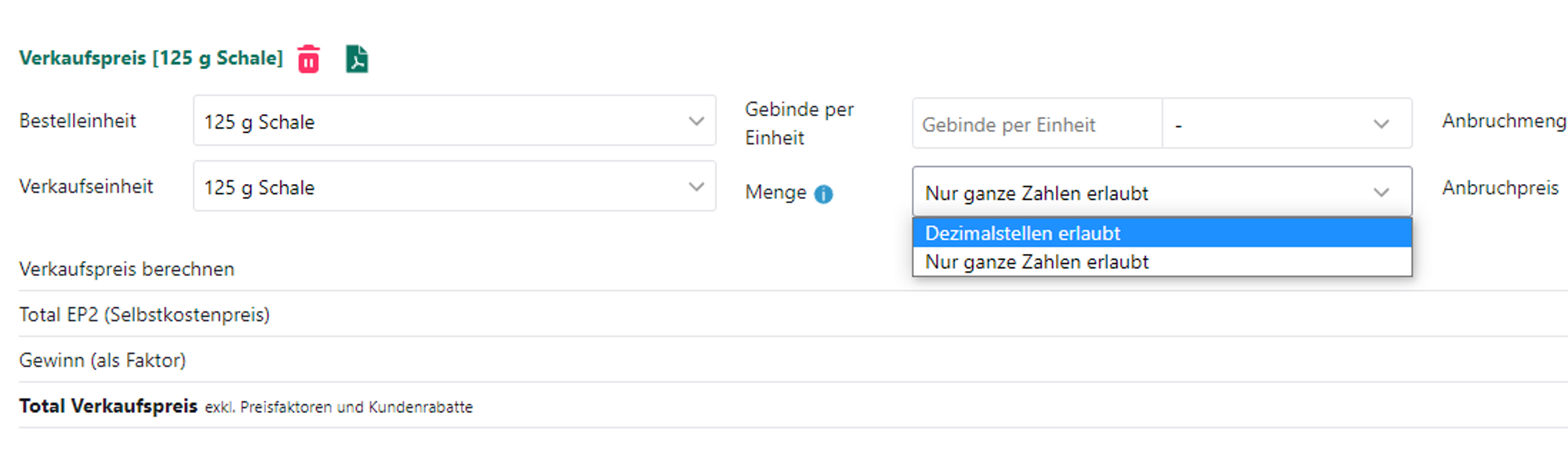This screenshot has width=1568, height=471.
Task: Collapse the open Menge dropdown
Action: tap(1161, 192)
